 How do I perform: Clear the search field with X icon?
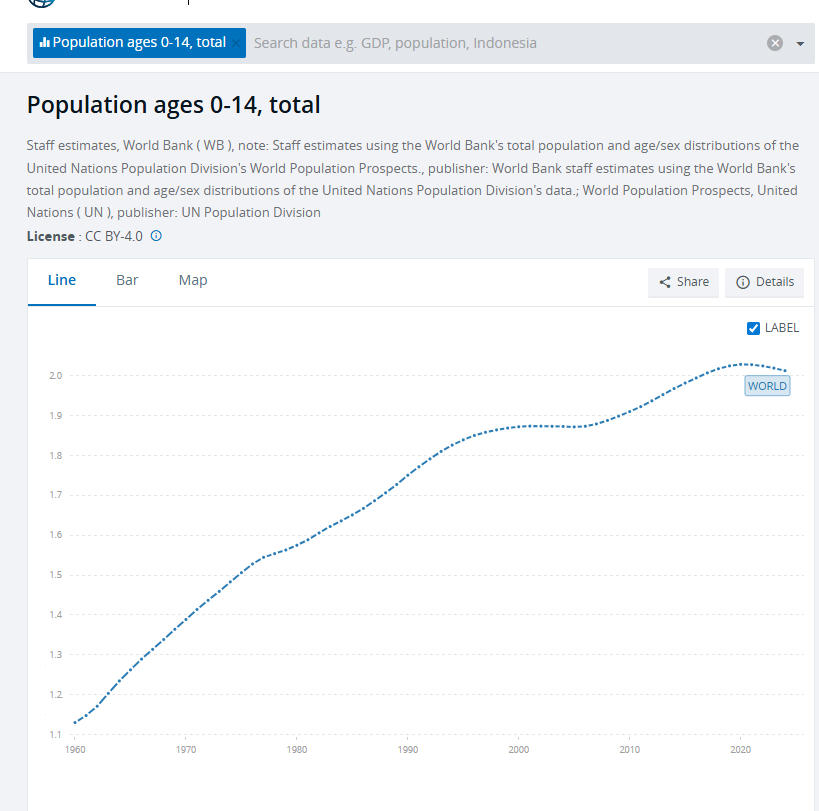coord(775,43)
